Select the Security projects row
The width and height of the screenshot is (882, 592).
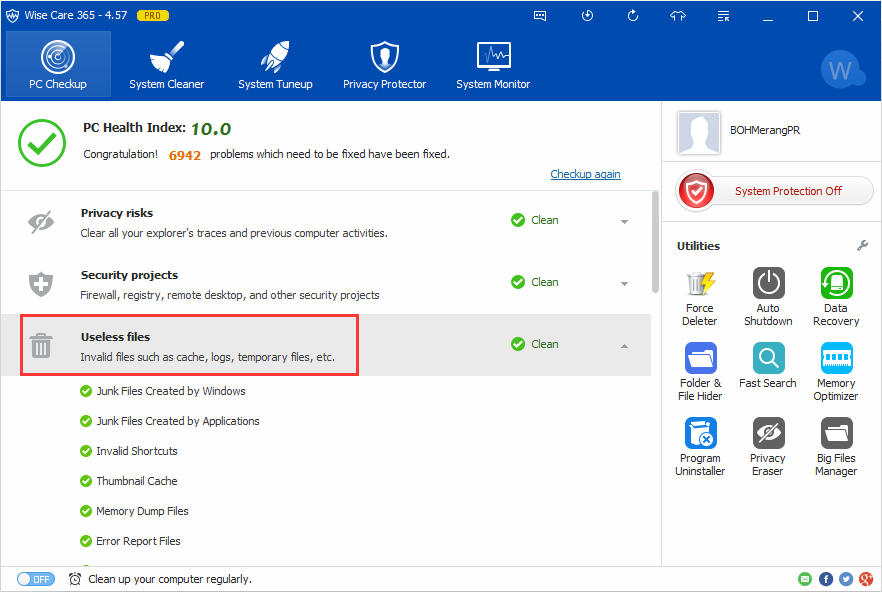326,284
